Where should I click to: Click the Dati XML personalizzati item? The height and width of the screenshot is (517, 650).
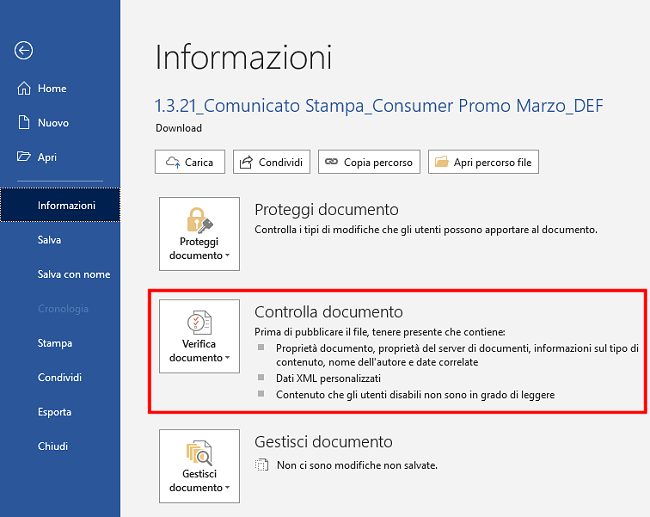pyautogui.click(x=328, y=378)
